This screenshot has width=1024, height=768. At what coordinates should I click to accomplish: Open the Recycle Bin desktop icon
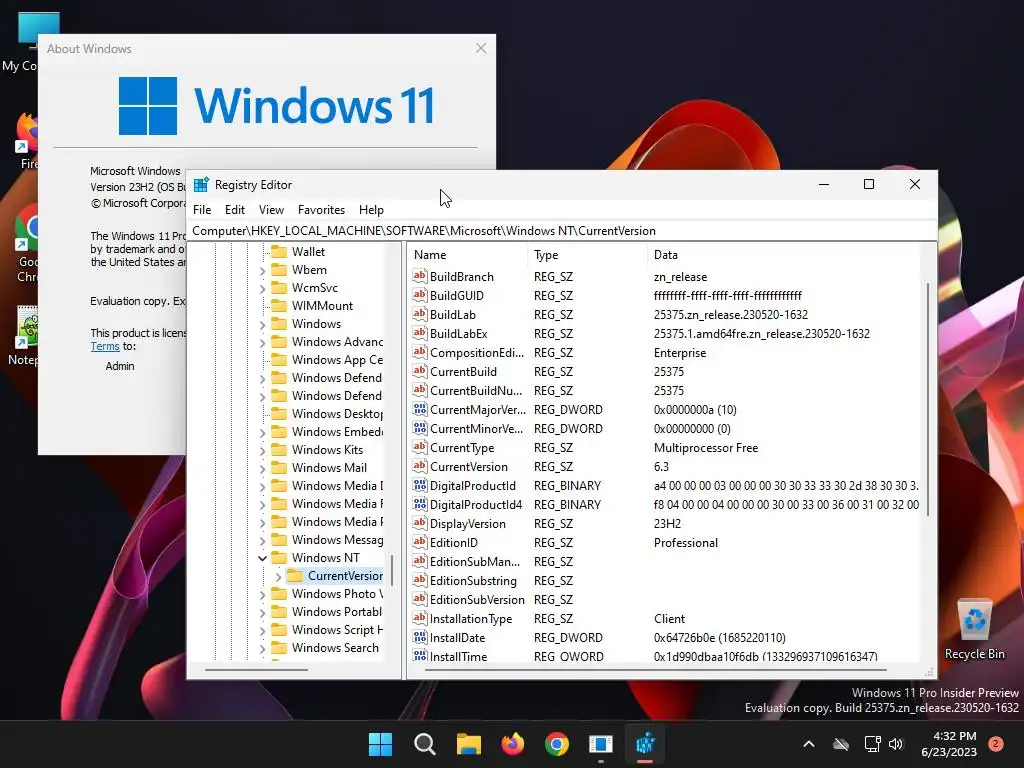(x=974, y=629)
